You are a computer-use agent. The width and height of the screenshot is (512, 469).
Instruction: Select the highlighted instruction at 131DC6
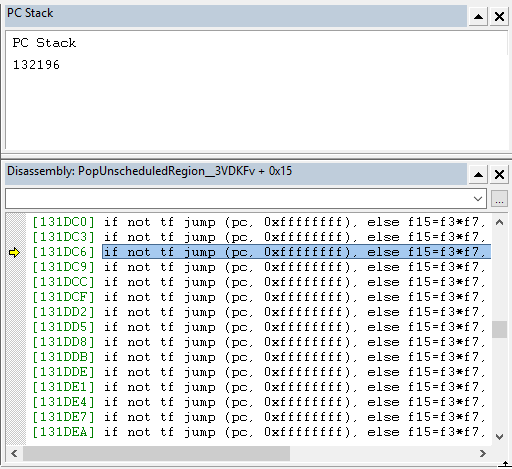[x=296, y=252]
